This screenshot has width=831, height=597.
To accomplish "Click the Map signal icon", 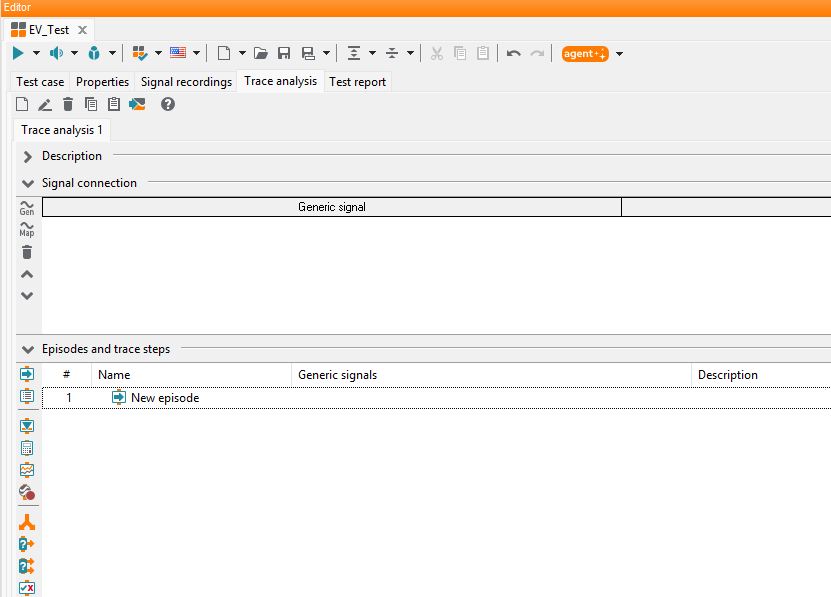I will pos(27,230).
